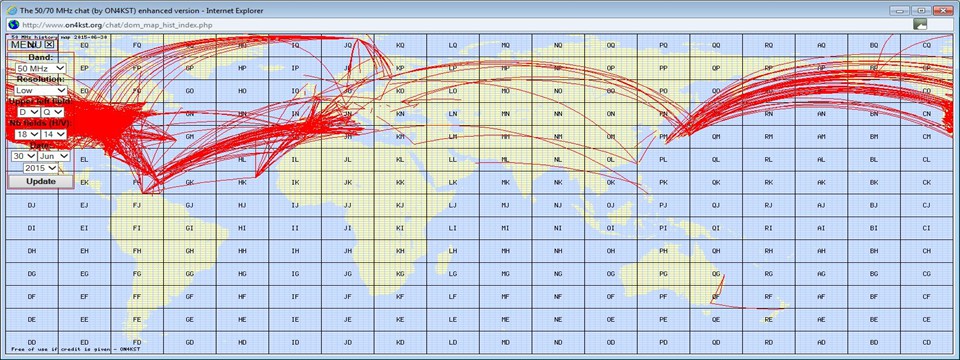960x360 pixels.
Task: Click the image icon at address bar right
Action: [920, 24]
